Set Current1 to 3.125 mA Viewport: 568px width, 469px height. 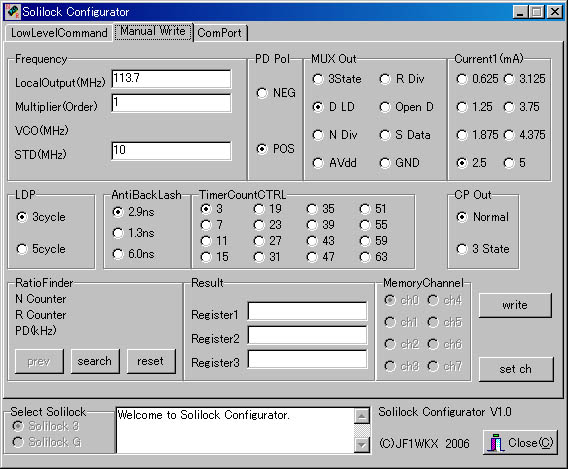coord(525,79)
